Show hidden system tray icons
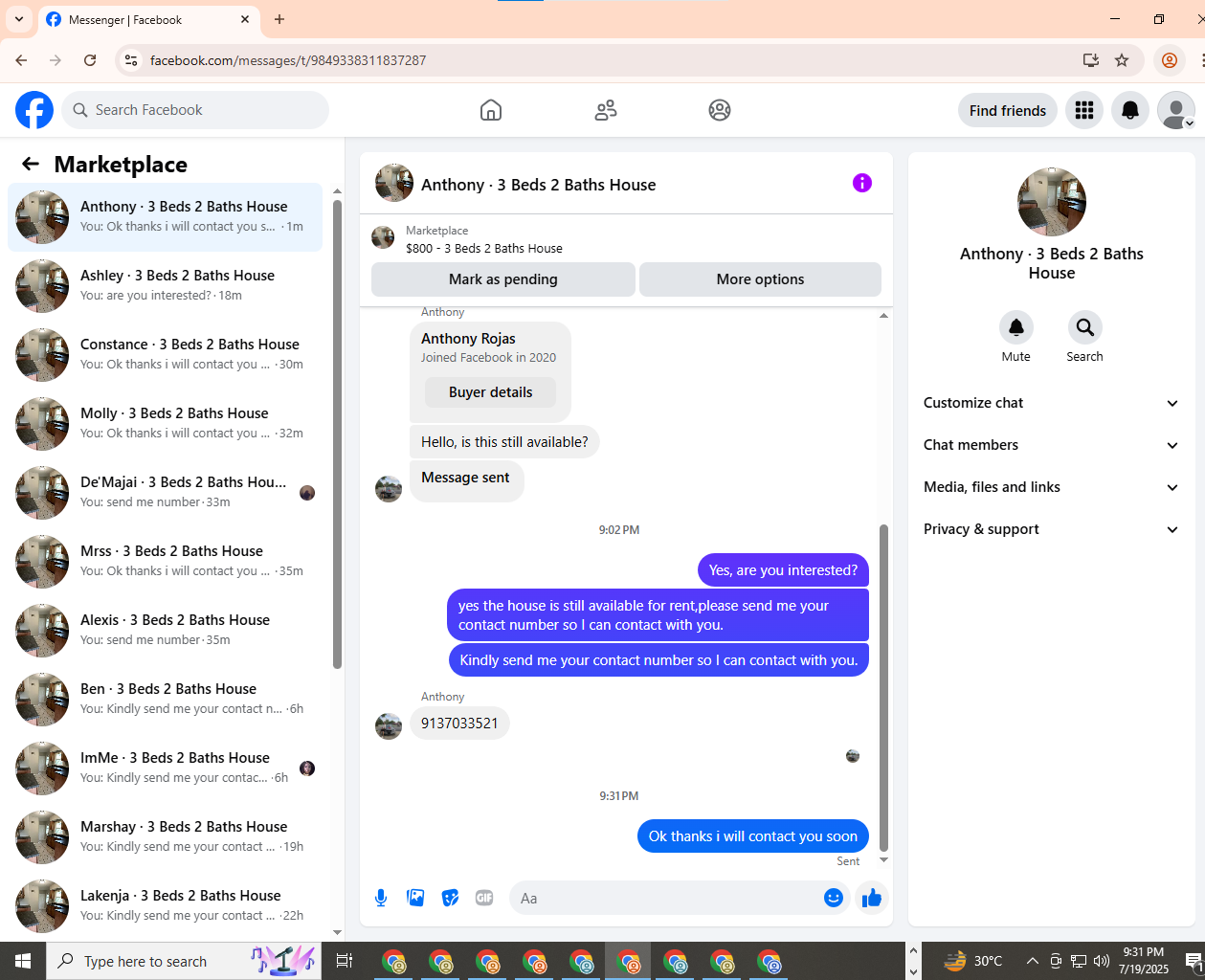Screen dimensions: 1205x980 pos(1032,961)
